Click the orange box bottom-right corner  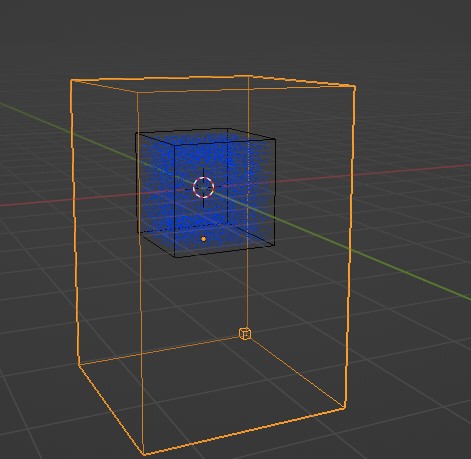point(345,408)
